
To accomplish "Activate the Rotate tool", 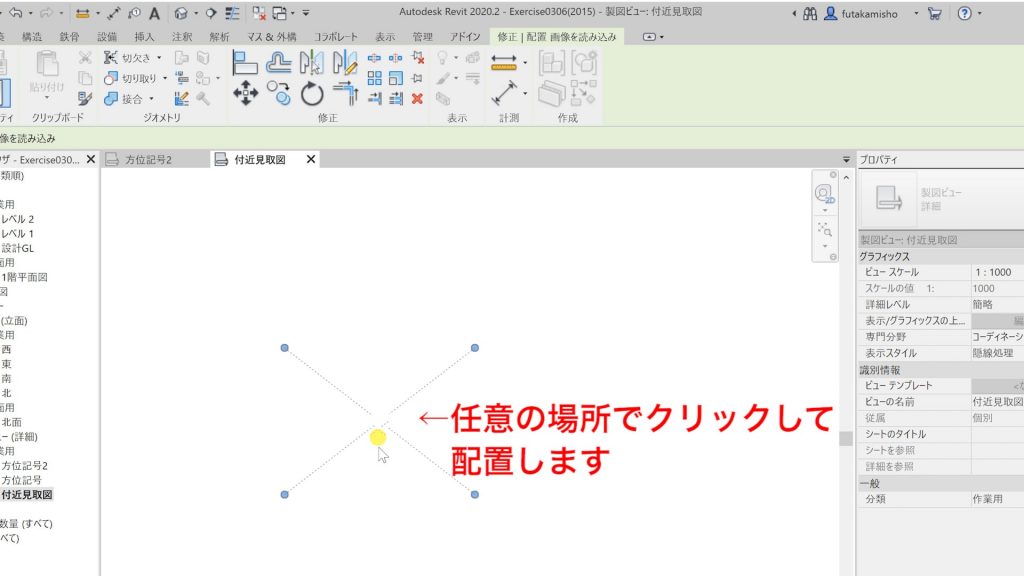I will 313,90.
